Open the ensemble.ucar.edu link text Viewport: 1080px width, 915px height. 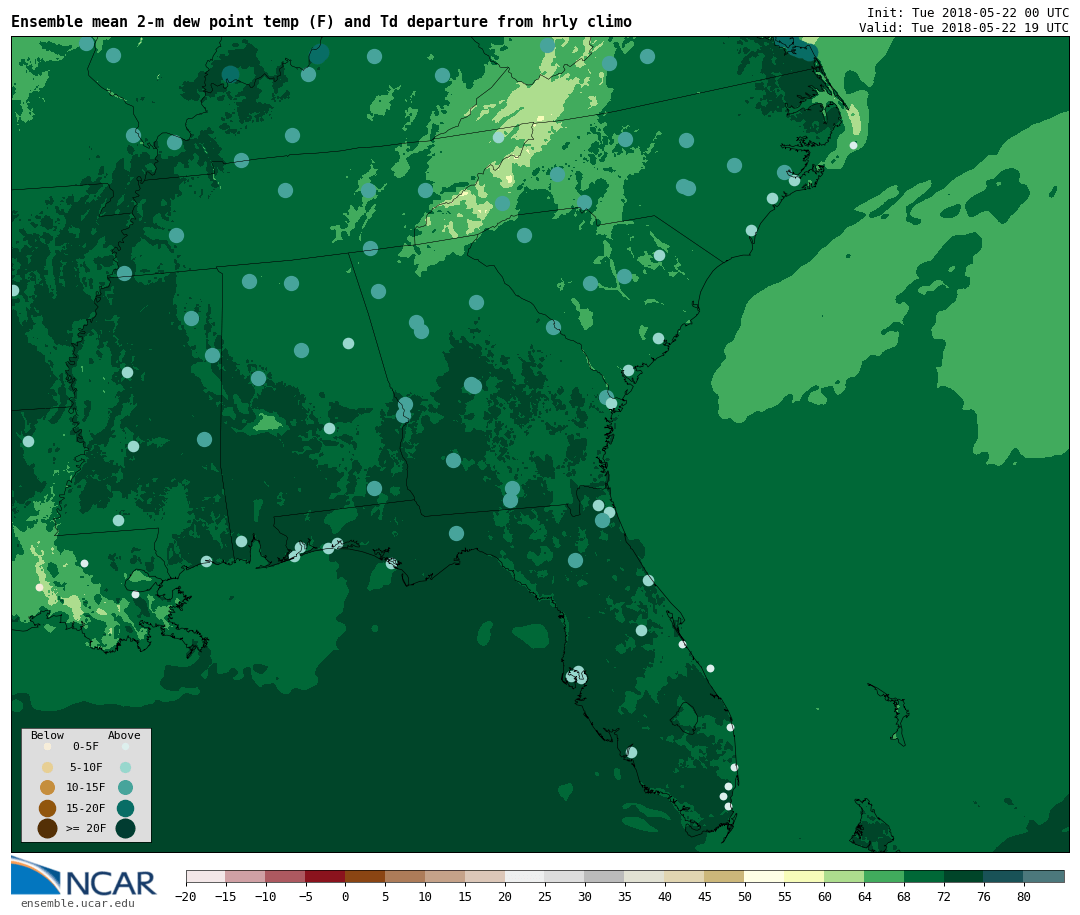click(78, 903)
